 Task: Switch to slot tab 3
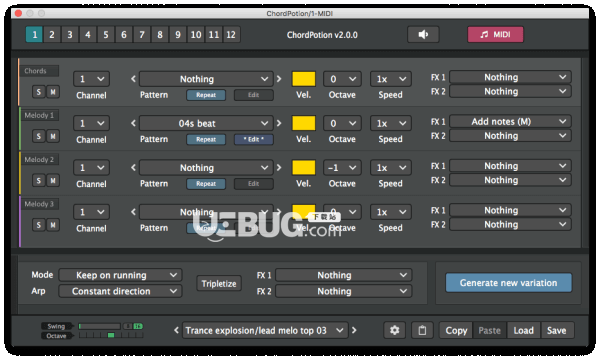pyautogui.click(x=70, y=34)
